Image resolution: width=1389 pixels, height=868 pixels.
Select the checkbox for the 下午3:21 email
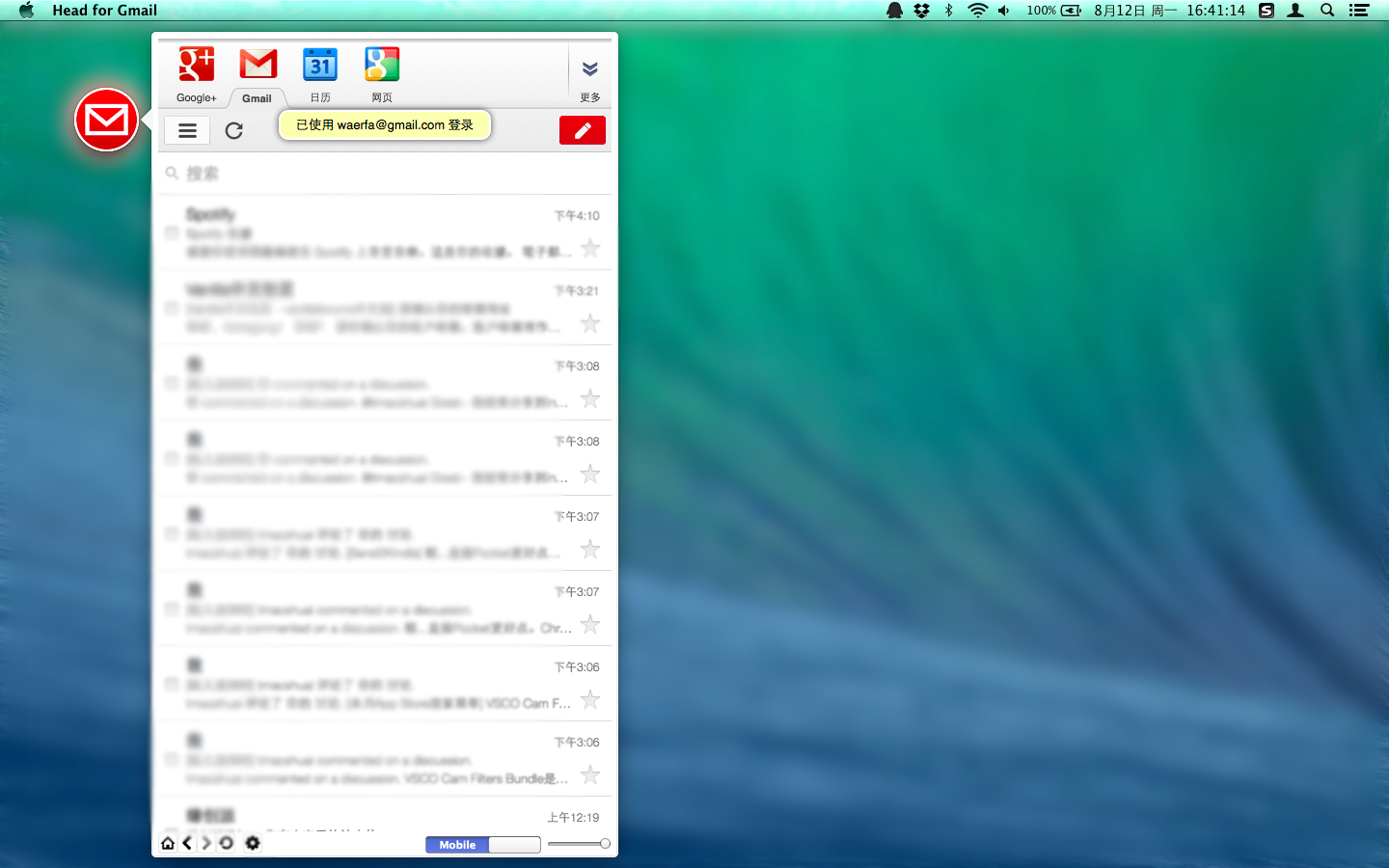(x=172, y=309)
